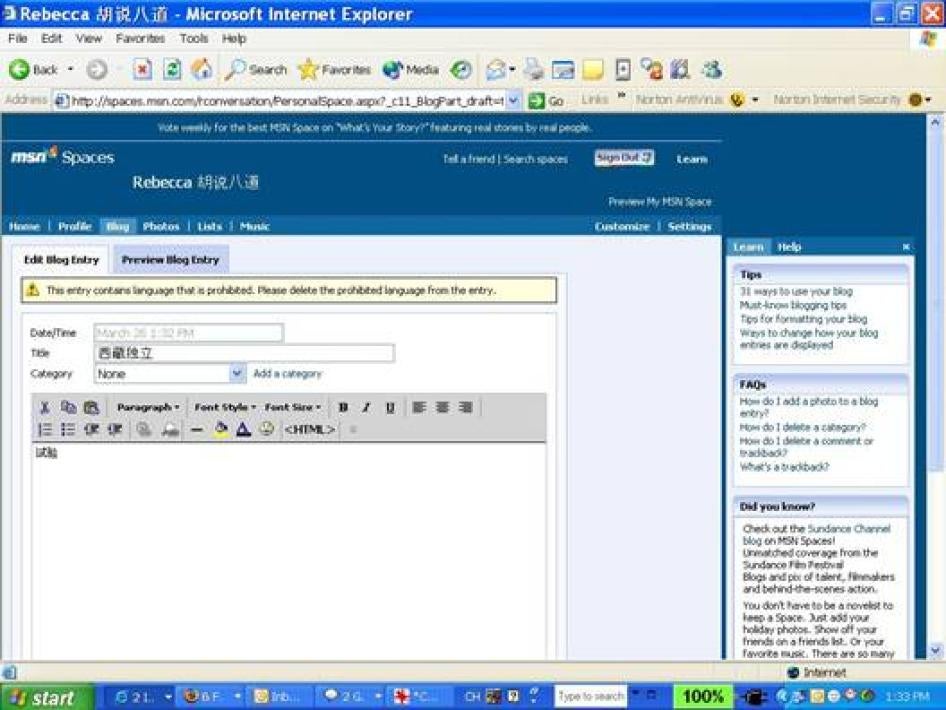Image resolution: width=946 pixels, height=710 pixels.
Task: Click into the blog Title input field
Action: (x=244, y=353)
